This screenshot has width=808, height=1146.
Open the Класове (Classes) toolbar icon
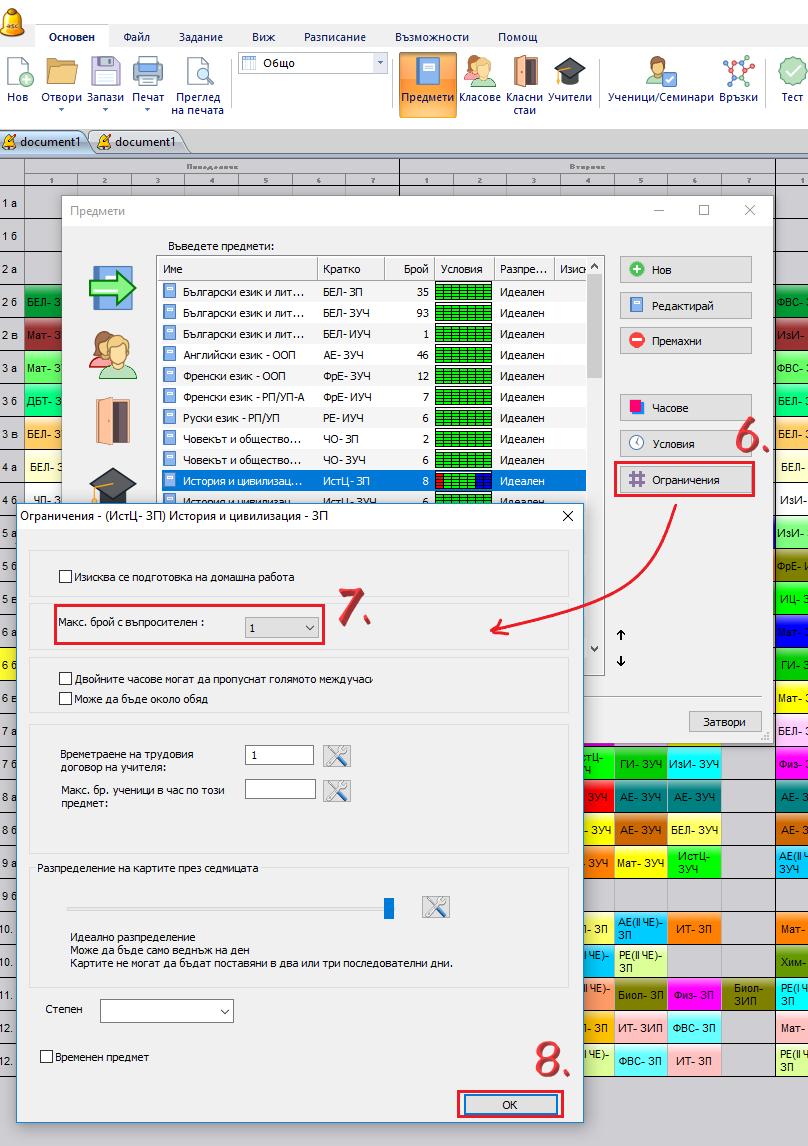click(x=480, y=82)
